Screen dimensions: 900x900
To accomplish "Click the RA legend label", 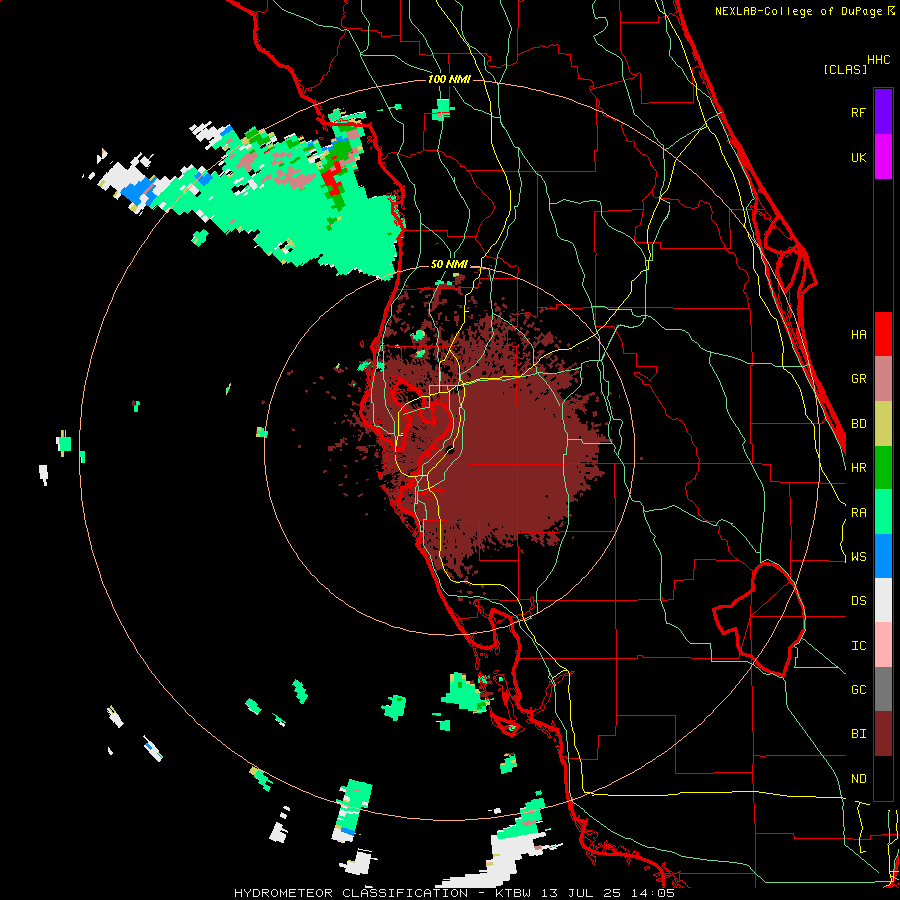I will pyautogui.click(x=858, y=513).
